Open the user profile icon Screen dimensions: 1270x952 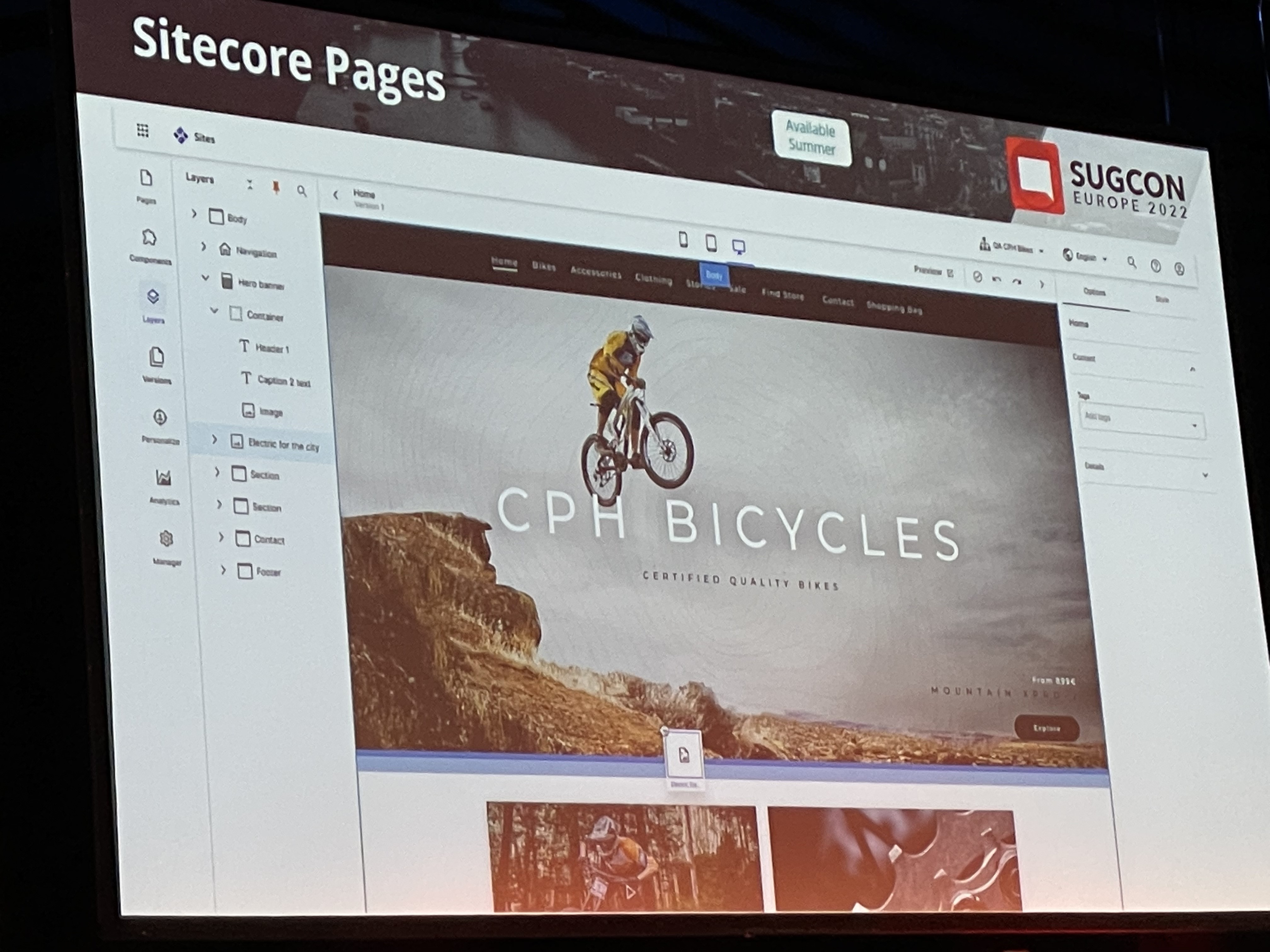tap(1179, 269)
